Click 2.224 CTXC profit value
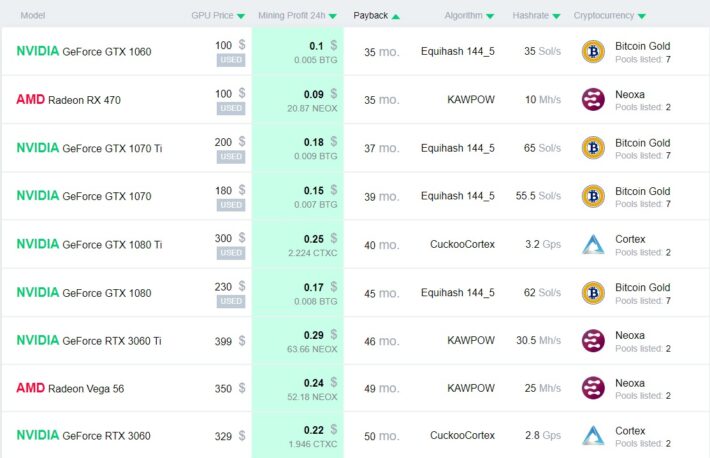The image size is (710, 458). pos(312,253)
